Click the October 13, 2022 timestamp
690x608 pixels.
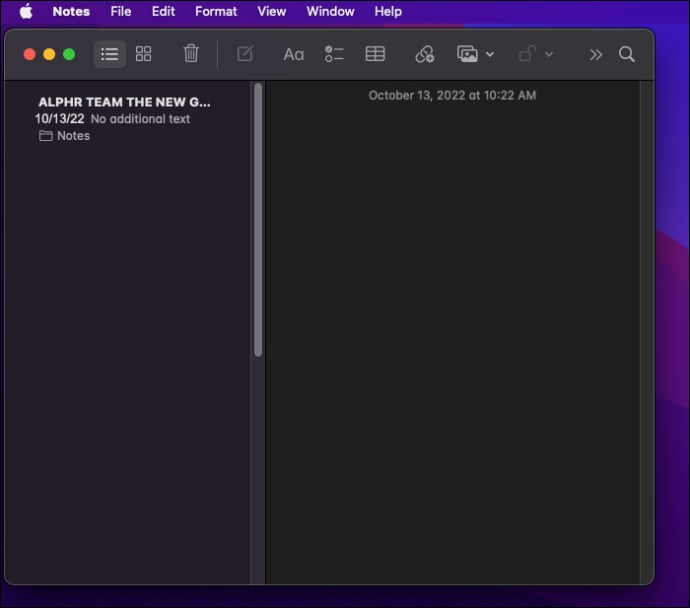[x=452, y=95]
